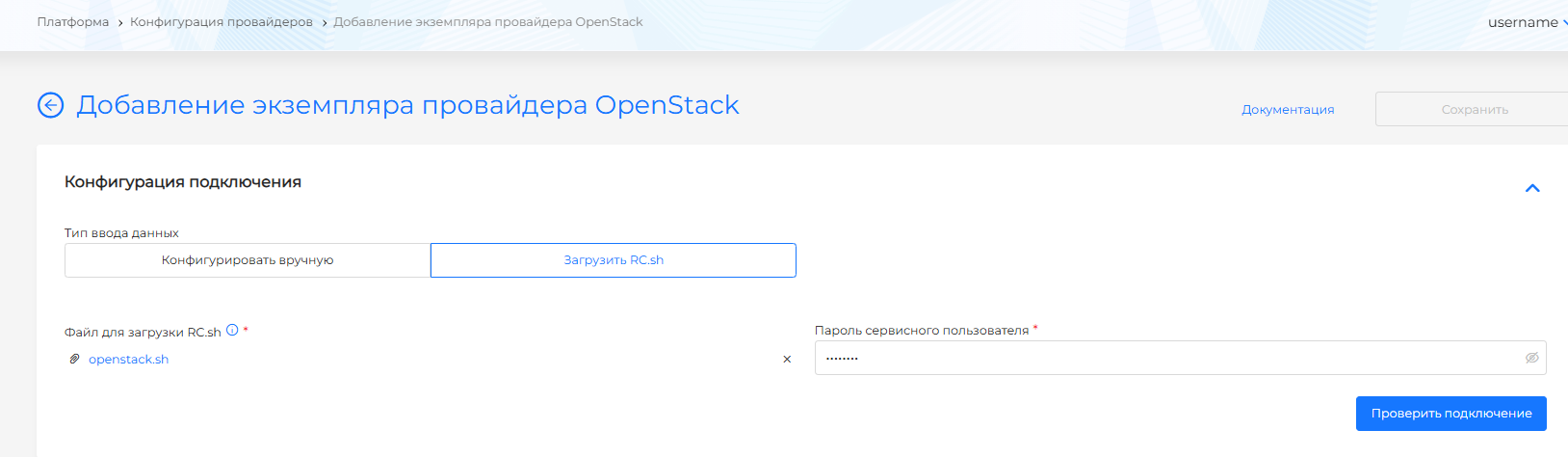Click the current OpenStack breadcrumb item
The height and width of the screenshot is (457, 1568).
487,22
